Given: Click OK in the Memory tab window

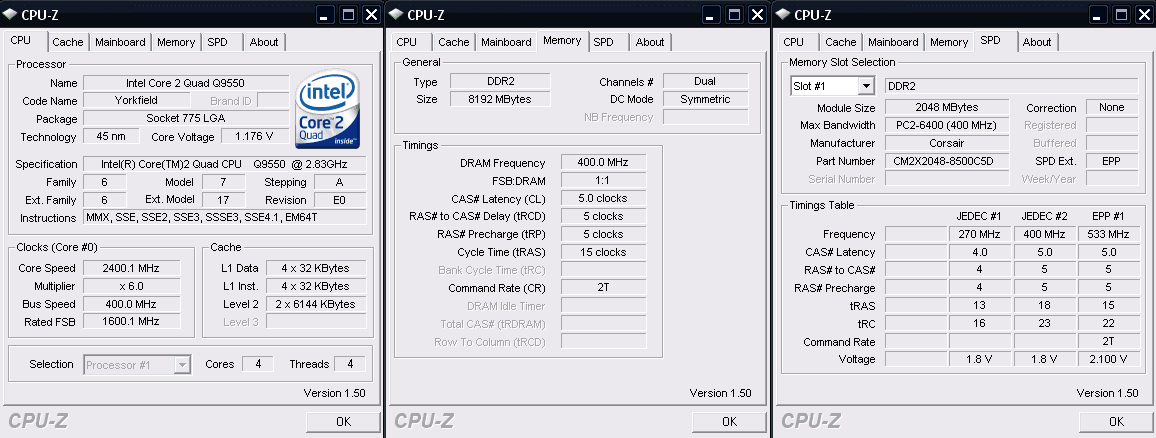Looking at the screenshot, I should tap(729, 422).
